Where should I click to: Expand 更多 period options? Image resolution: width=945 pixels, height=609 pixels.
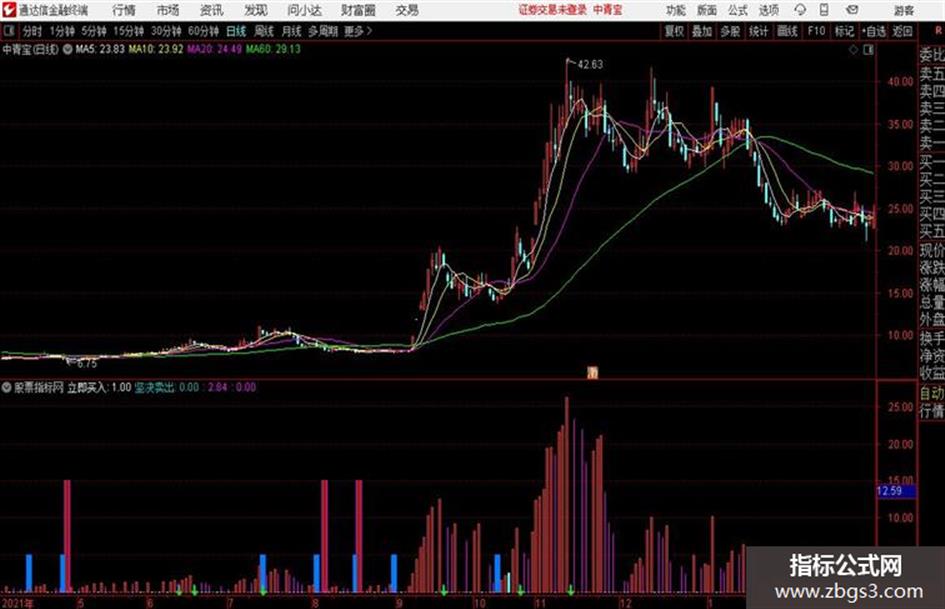click(x=359, y=31)
